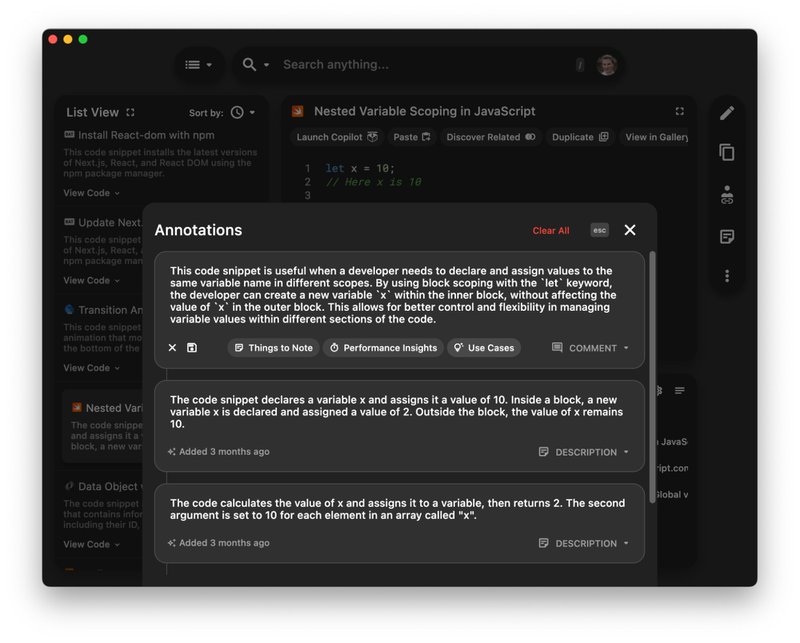Click the Annotations dialog scrollbar

pos(652,377)
